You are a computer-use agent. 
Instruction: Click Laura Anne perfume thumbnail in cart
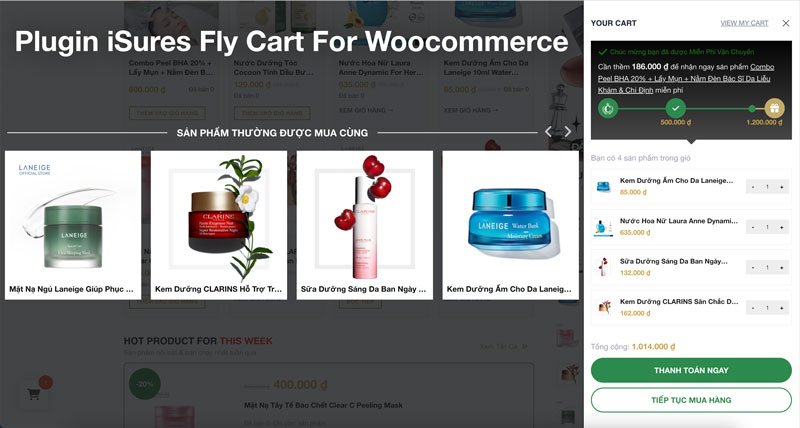click(x=604, y=227)
